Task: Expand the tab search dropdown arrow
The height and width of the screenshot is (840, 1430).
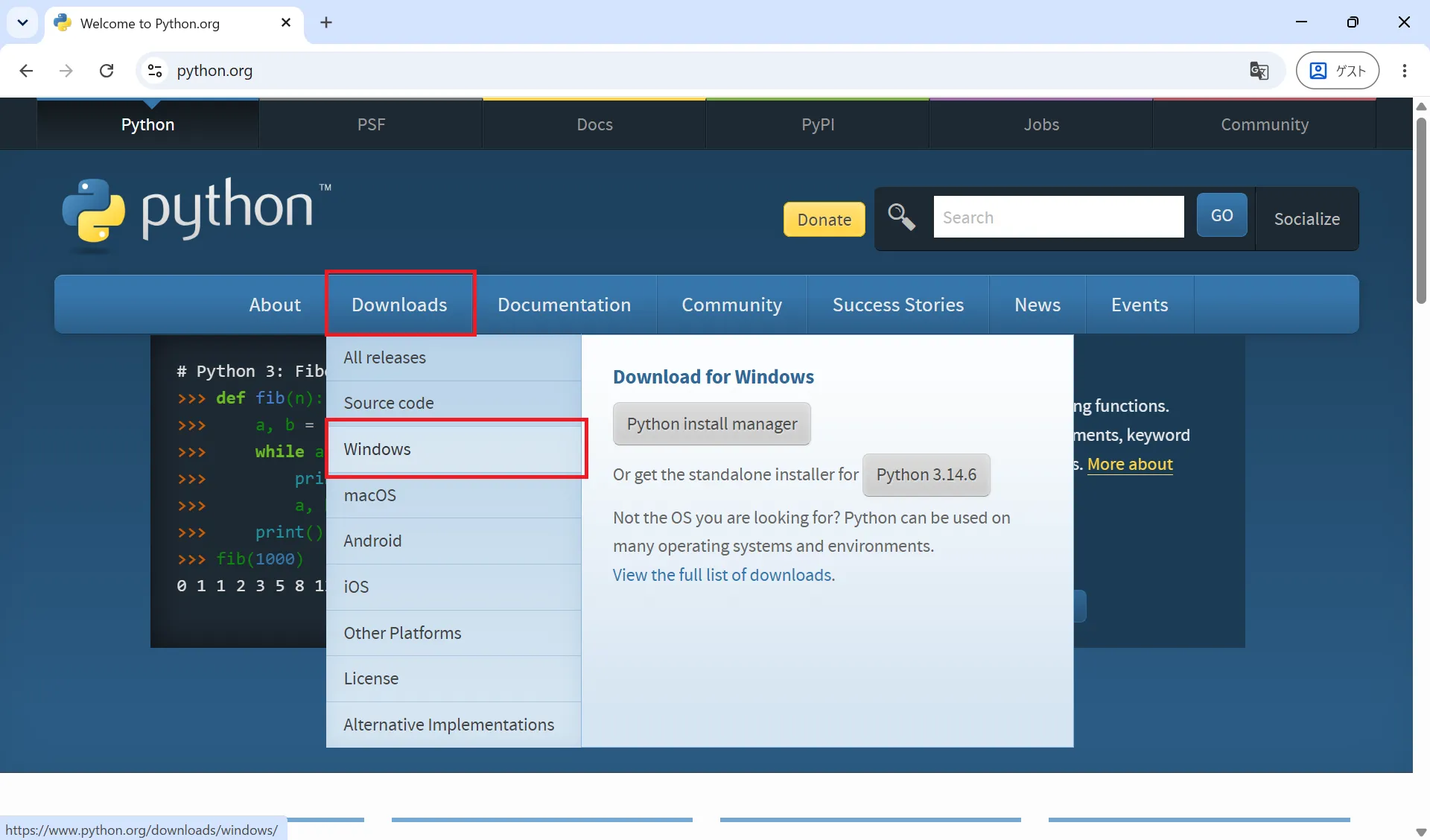Action: click(x=22, y=22)
